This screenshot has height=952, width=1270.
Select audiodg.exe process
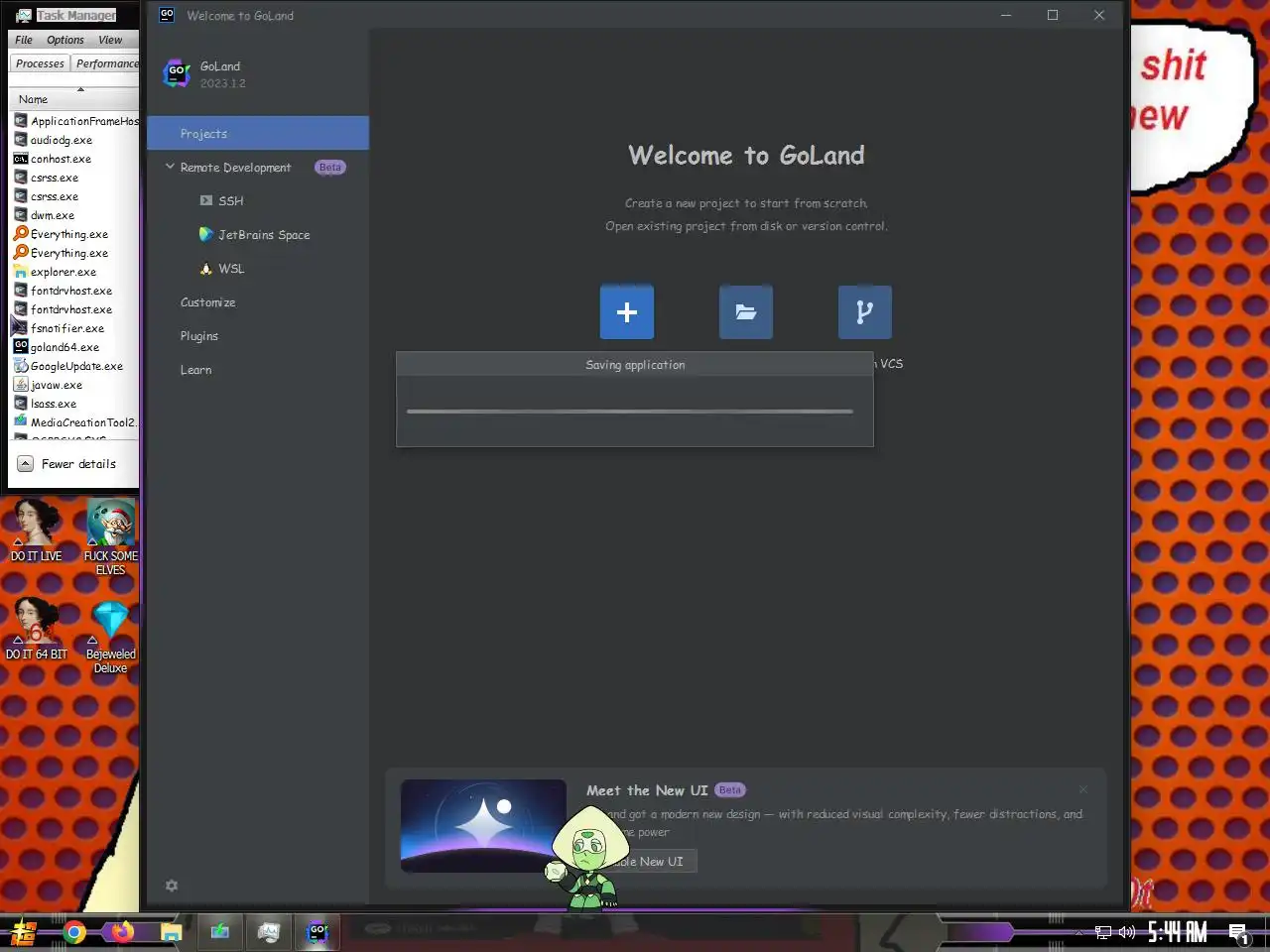coord(75,140)
